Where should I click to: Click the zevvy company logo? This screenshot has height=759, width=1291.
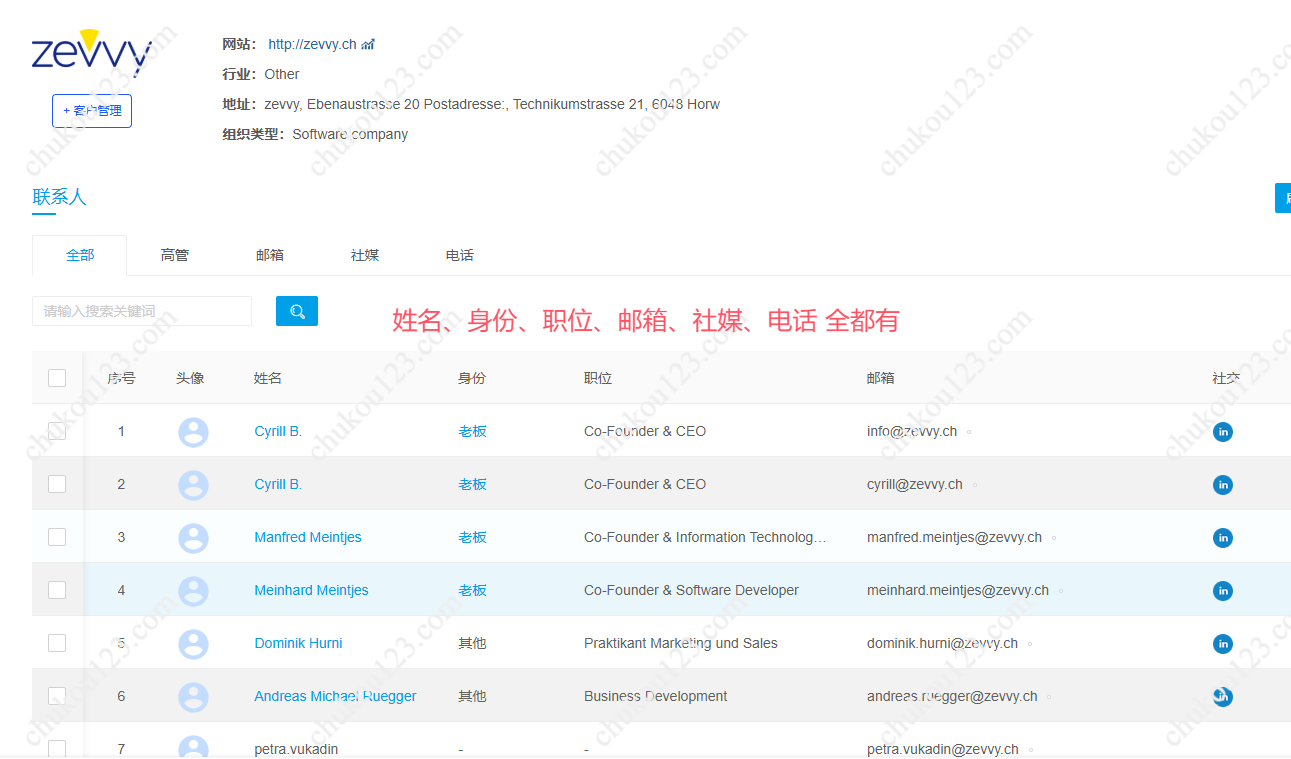[x=91, y=52]
